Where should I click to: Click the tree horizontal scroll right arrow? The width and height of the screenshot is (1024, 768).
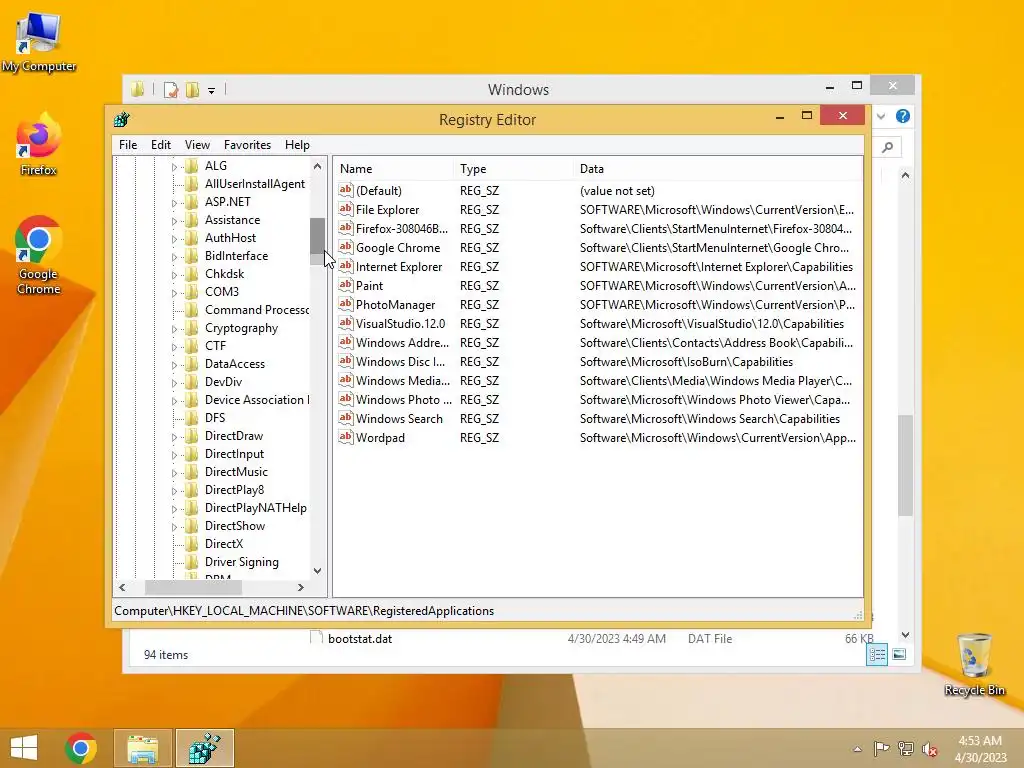300,587
